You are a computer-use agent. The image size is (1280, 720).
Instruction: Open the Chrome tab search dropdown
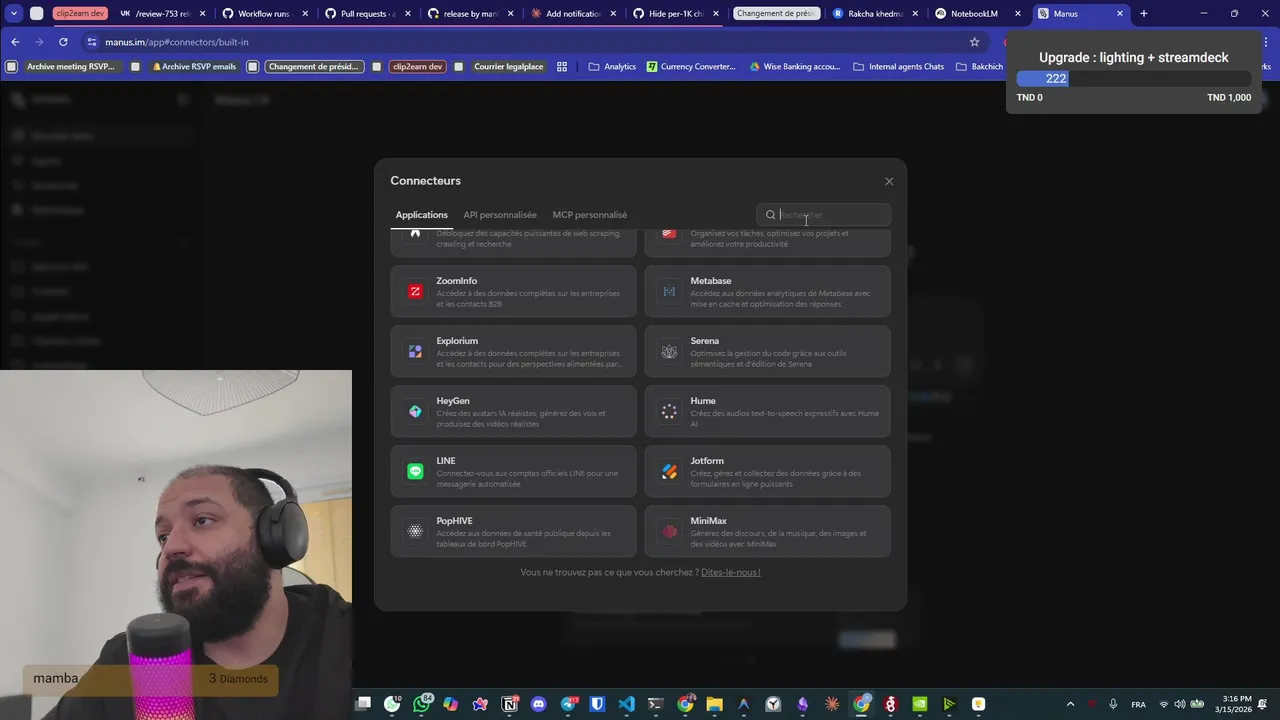coord(14,14)
